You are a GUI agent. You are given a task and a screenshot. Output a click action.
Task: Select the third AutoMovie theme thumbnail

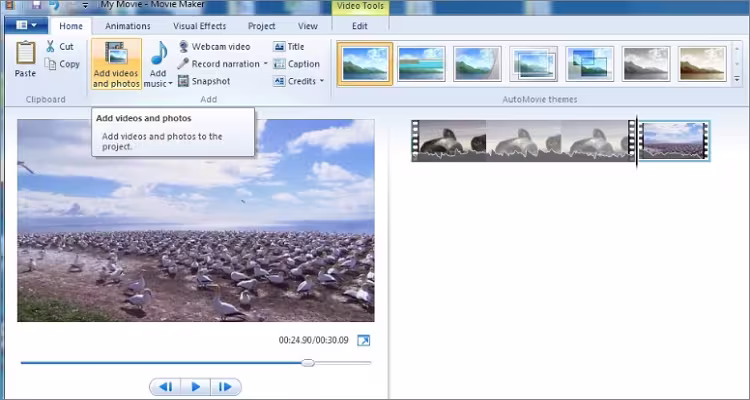[477, 64]
